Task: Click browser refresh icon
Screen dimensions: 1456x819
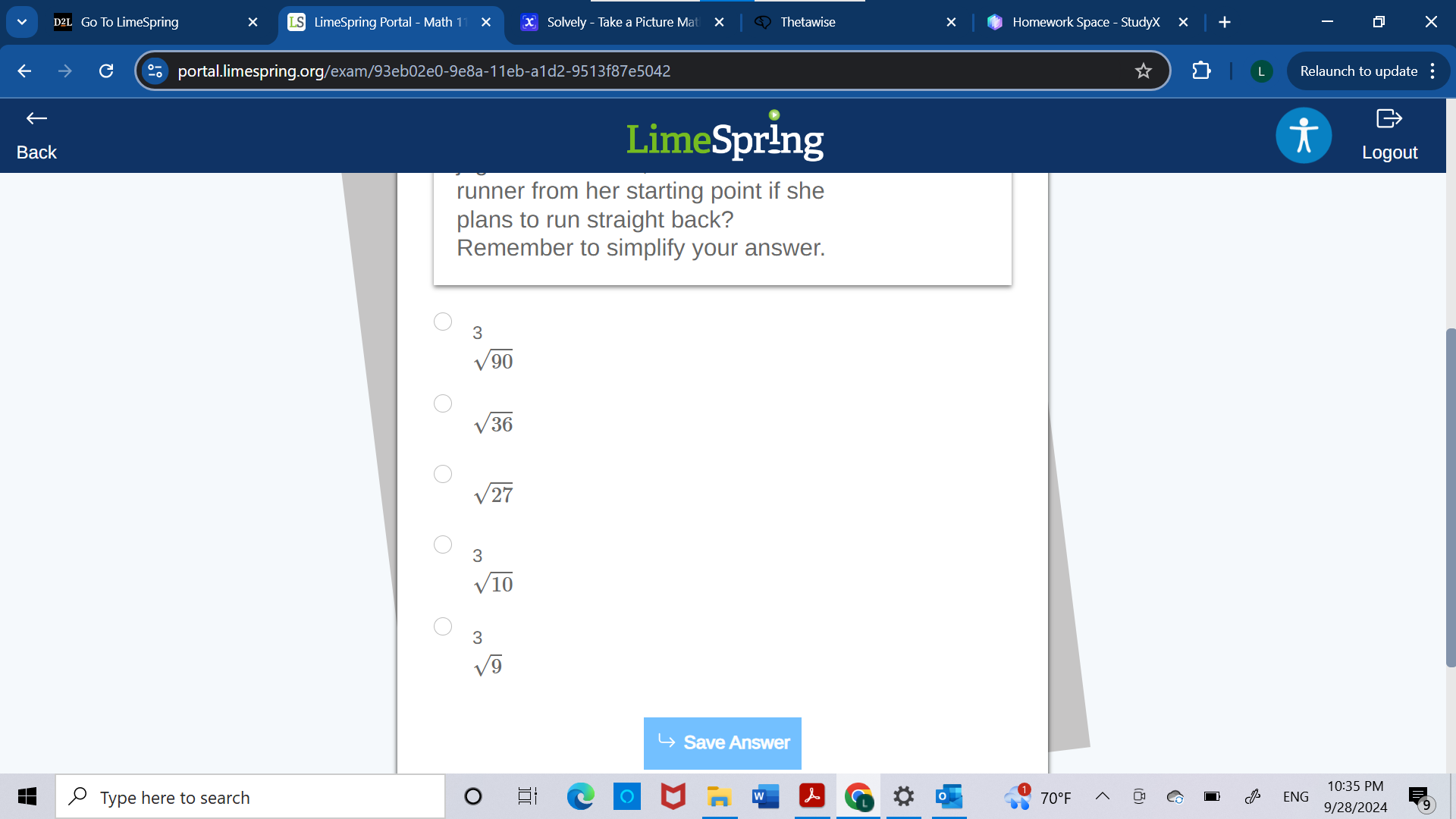Action: tap(107, 71)
